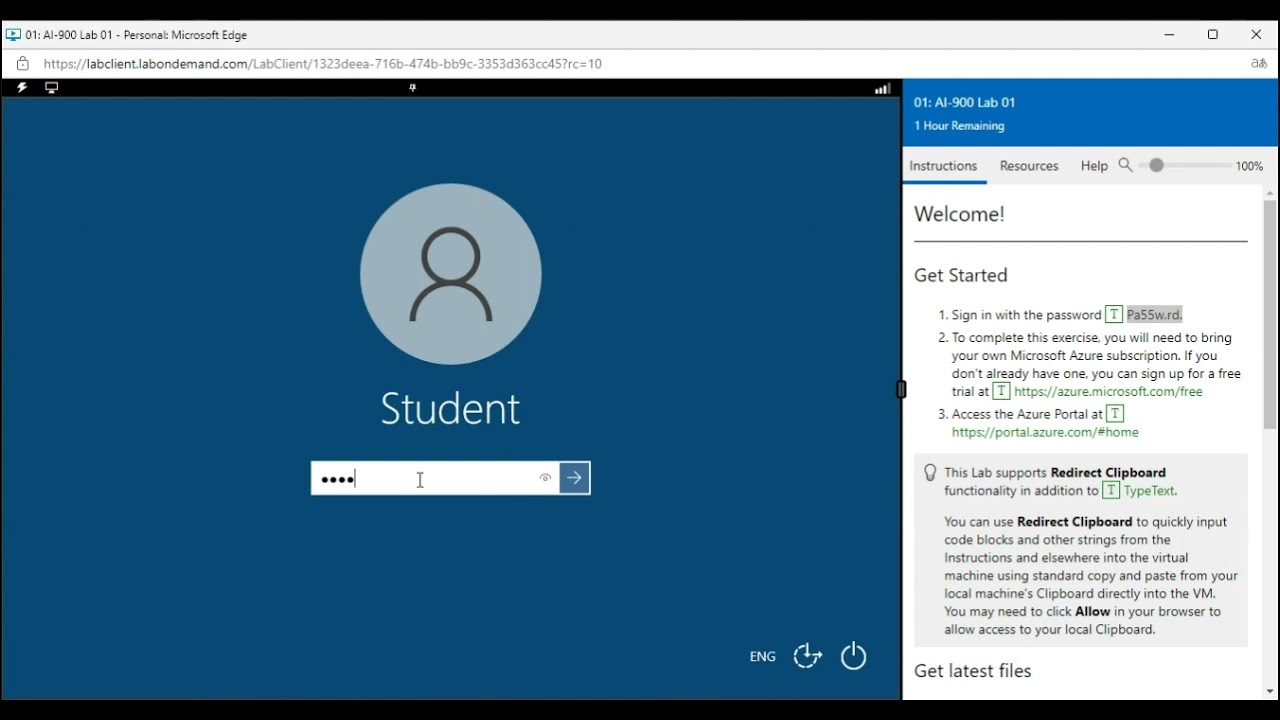The width and height of the screenshot is (1280, 720).
Task: Open the Help tab
Action: pos(1094,166)
